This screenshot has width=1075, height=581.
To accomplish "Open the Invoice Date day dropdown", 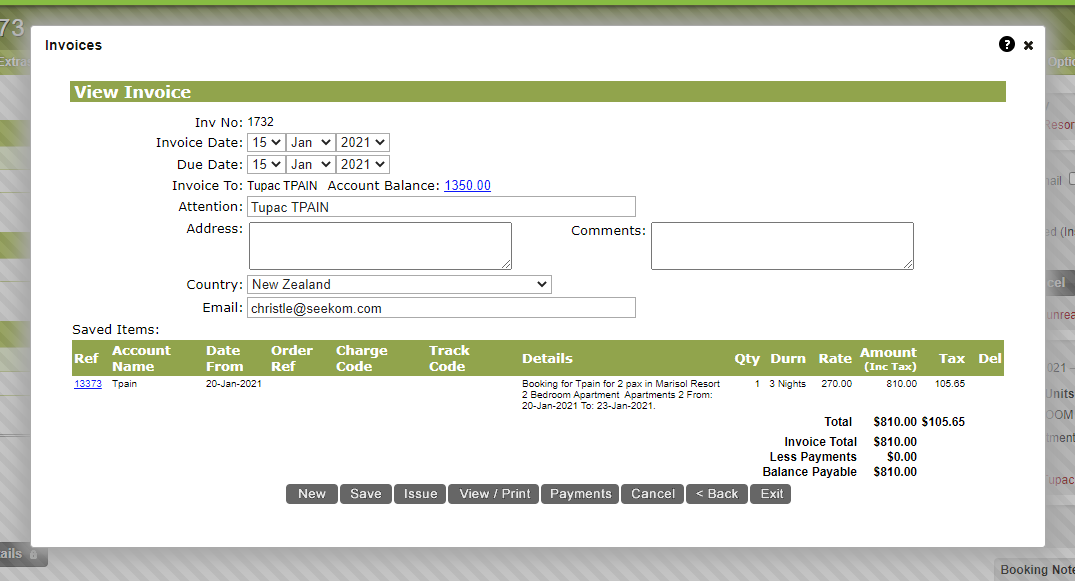I will click(x=265, y=142).
